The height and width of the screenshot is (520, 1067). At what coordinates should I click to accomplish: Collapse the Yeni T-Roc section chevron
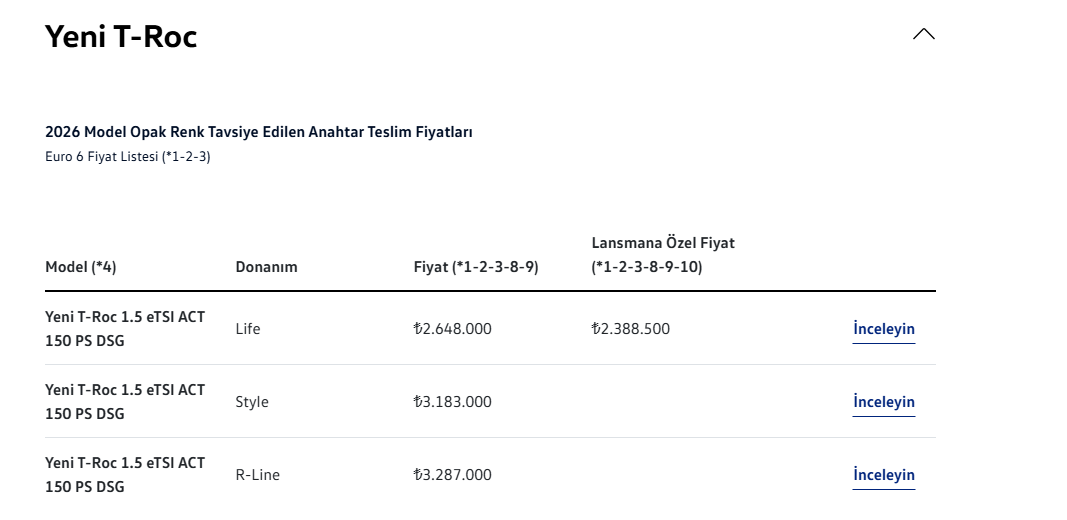click(x=923, y=34)
